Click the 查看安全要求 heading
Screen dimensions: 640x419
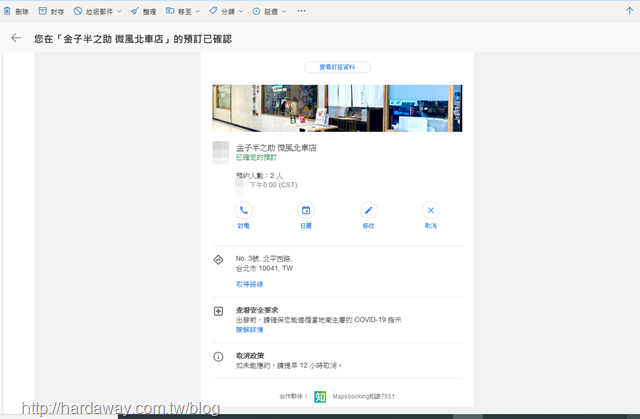pos(257,310)
